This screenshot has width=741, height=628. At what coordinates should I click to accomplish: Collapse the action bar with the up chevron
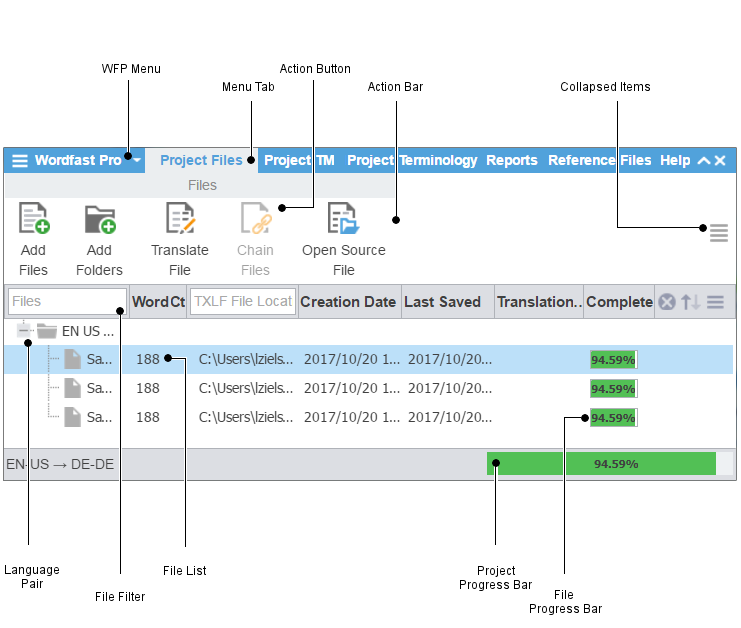(703, 161)
